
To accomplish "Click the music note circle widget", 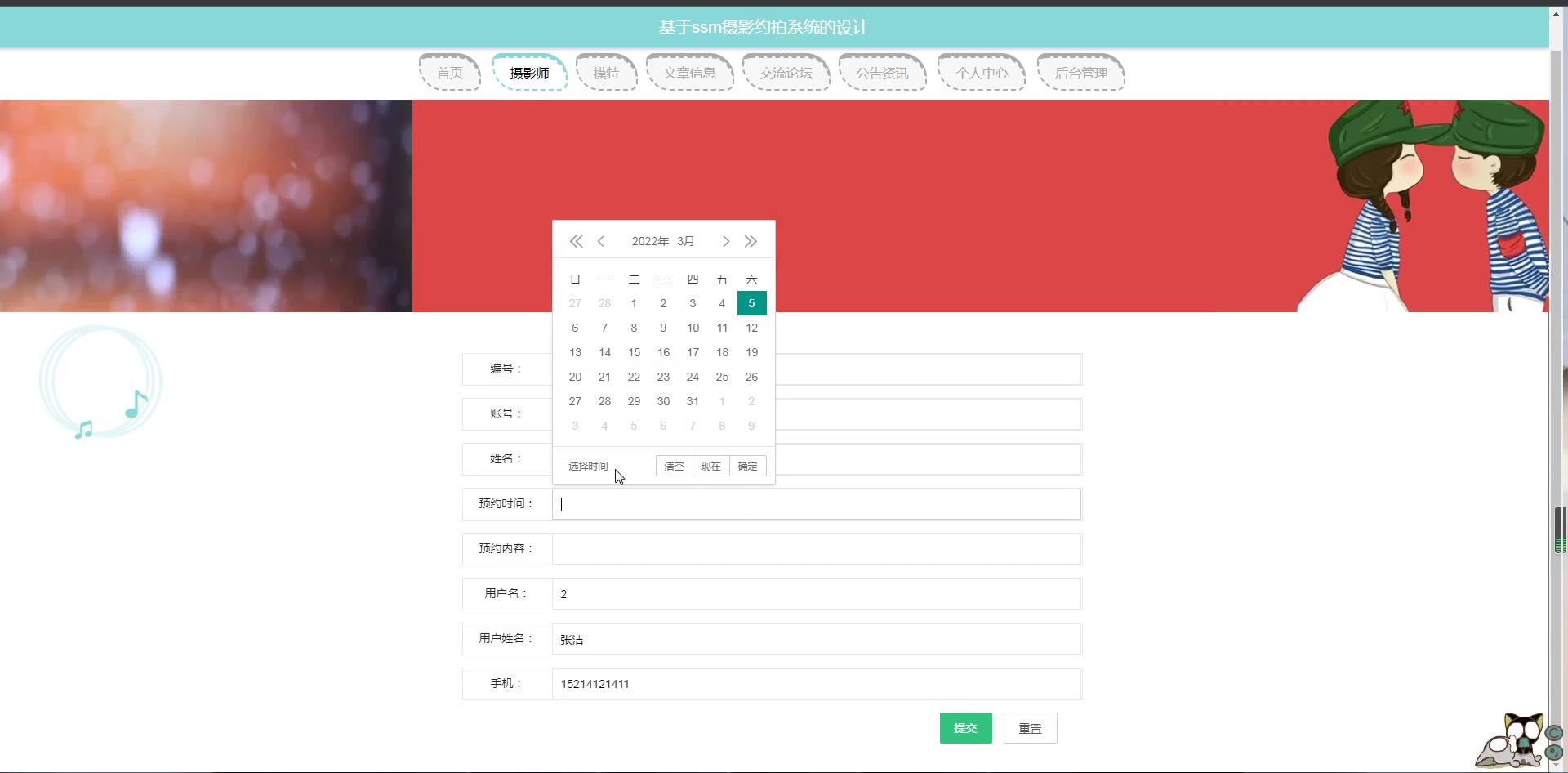I will (x=100, y=382).
